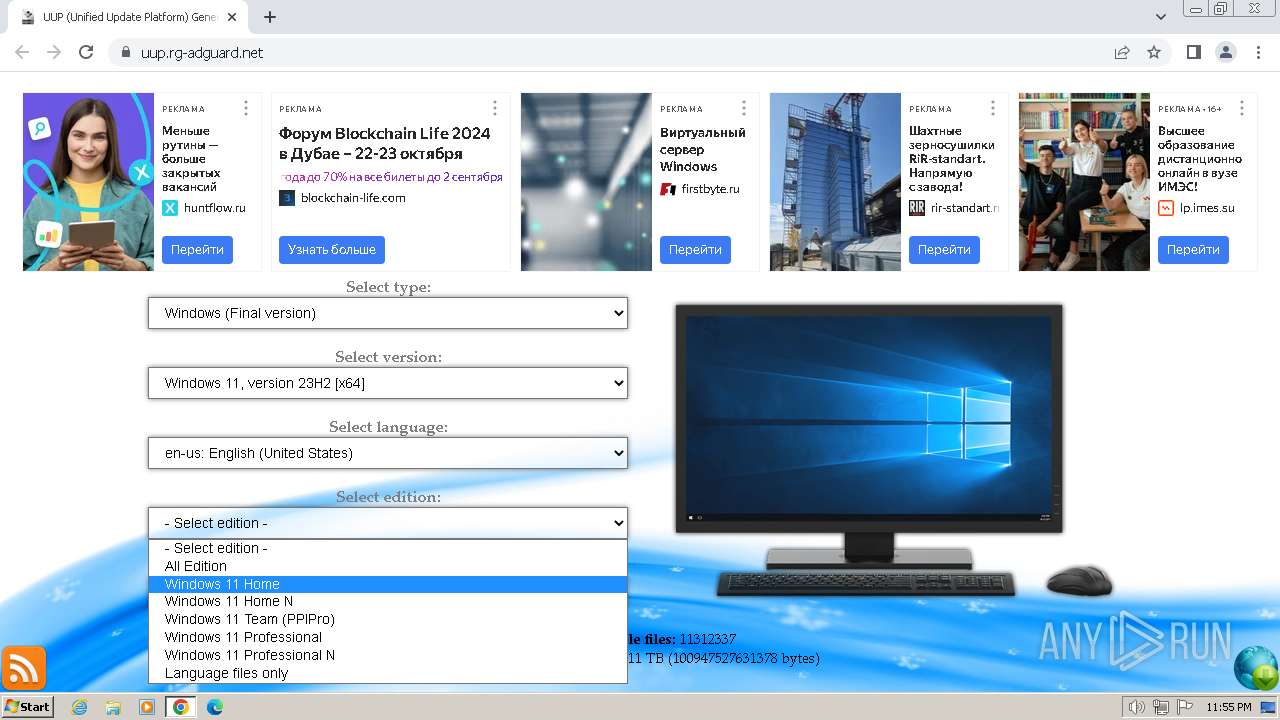Click the server room ad image
This screenshot has width=1280, height=720.
click(x=586, y=182)
